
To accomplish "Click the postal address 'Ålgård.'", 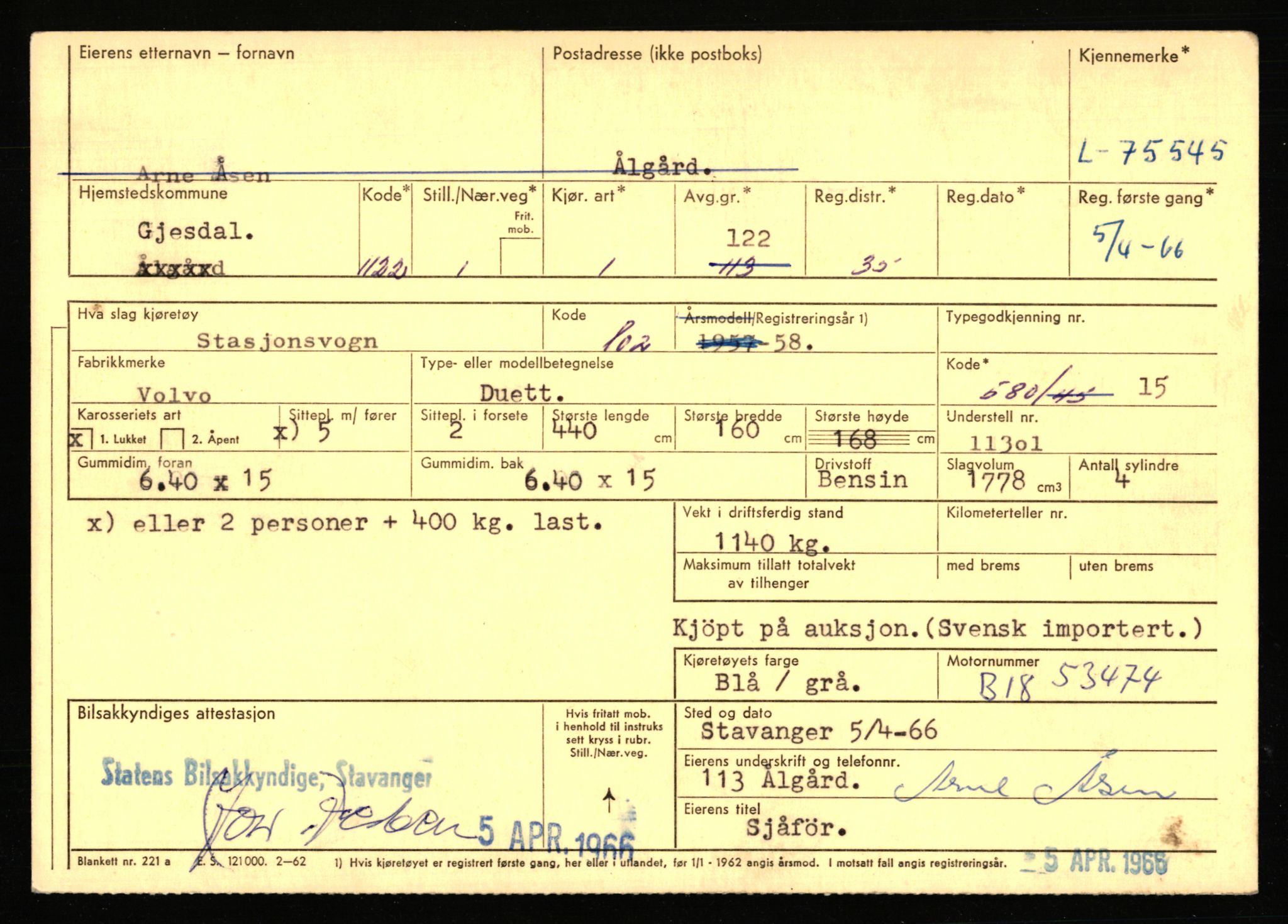I will point(663,167).
